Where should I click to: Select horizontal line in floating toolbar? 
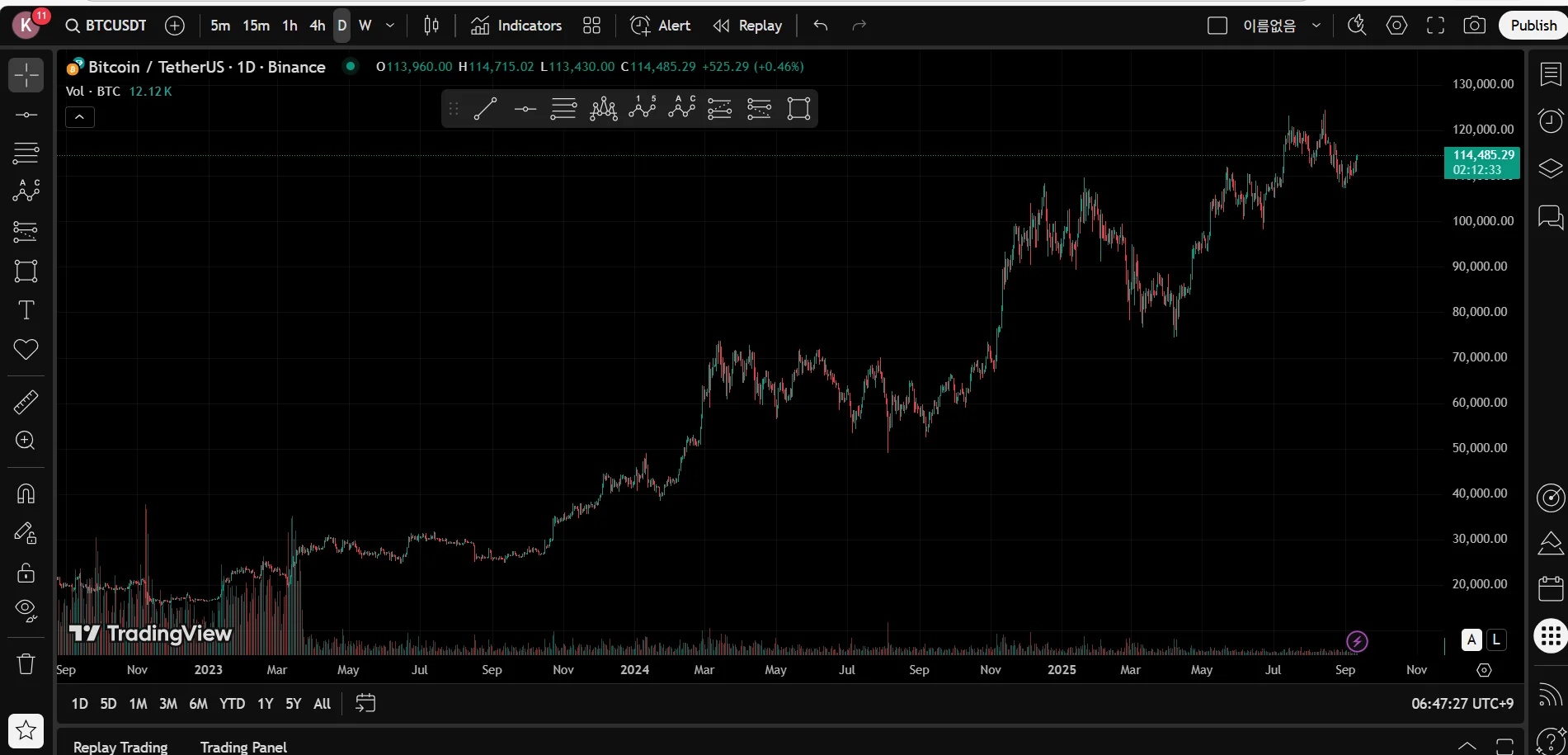click(x=525, y=109)
